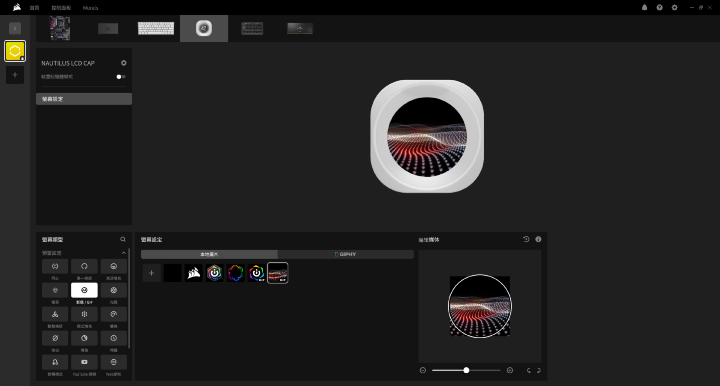
Task: Open the help question mark icon
Action: (x=659, y=7)
